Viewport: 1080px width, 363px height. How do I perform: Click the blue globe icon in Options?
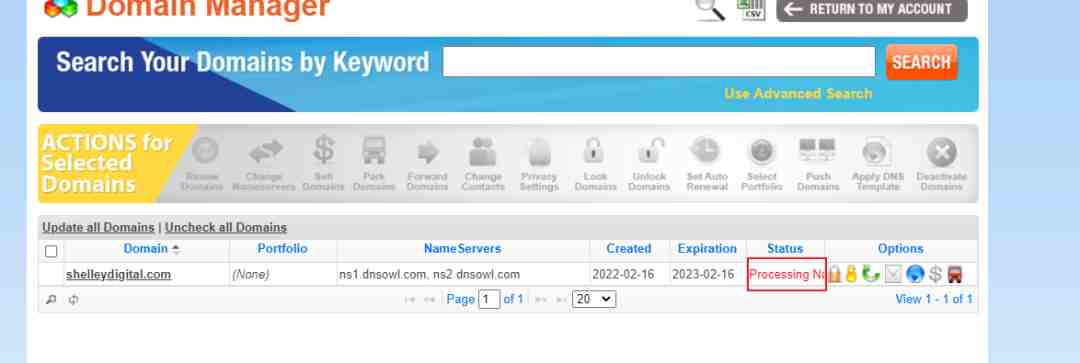pos(915,274)
